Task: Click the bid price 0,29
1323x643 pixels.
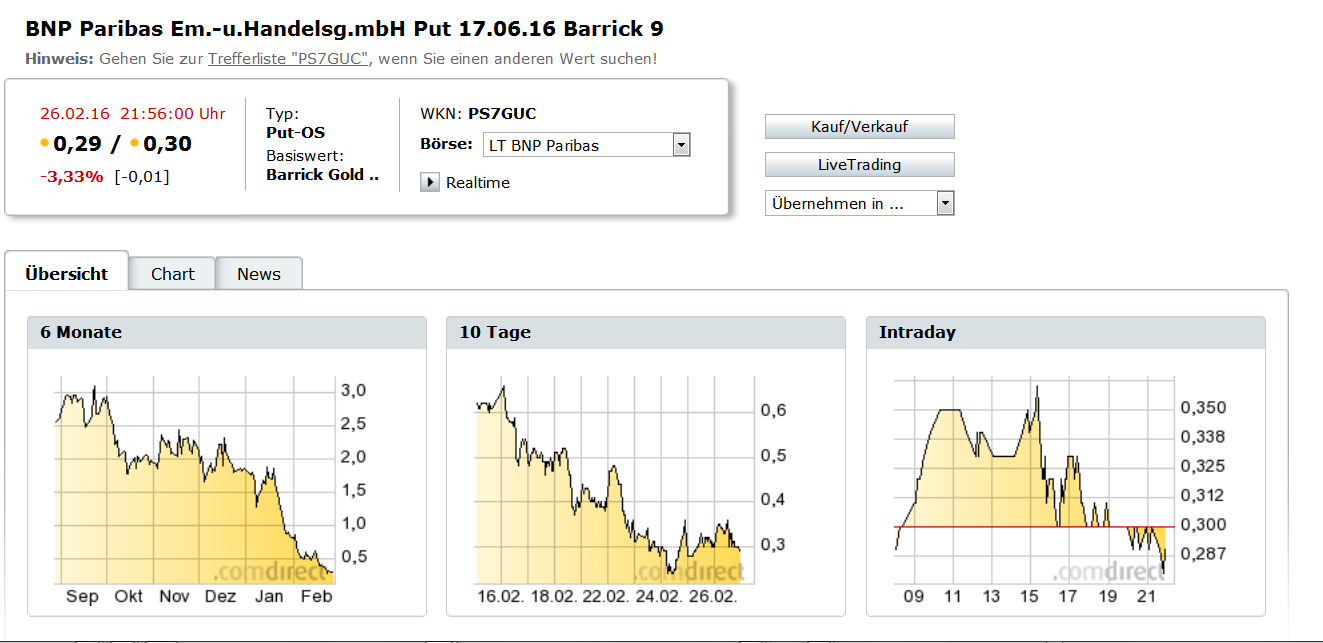Action: [x=78, y=144]
